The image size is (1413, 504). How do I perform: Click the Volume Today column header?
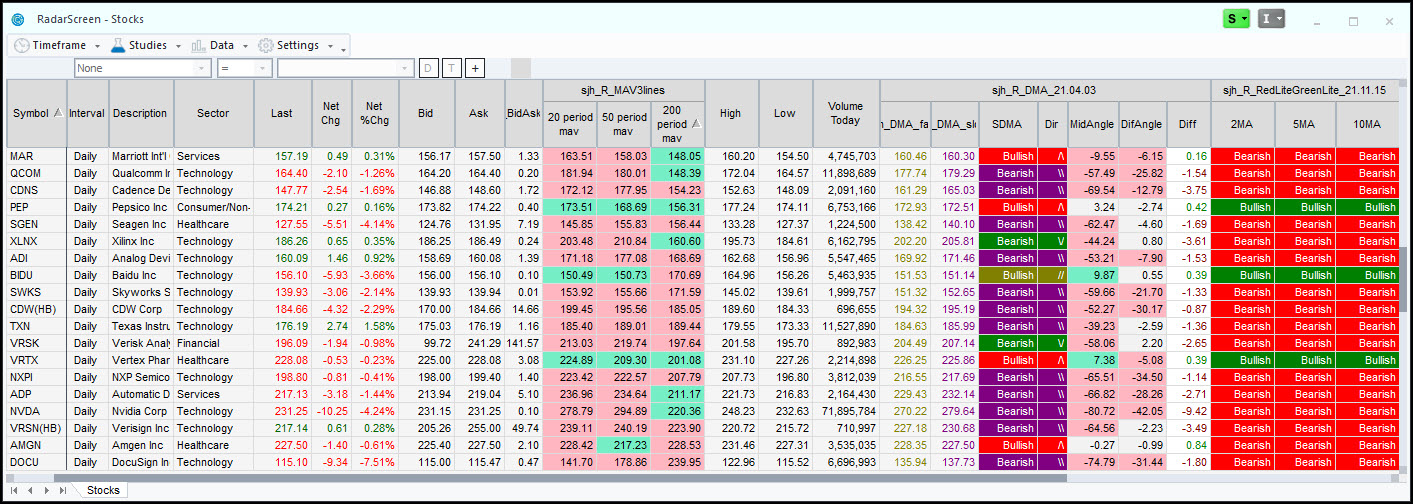845,113
